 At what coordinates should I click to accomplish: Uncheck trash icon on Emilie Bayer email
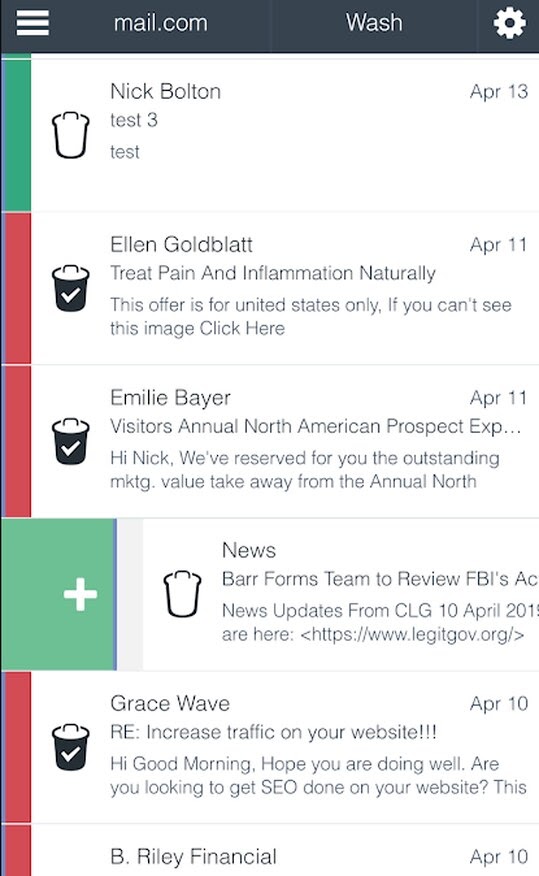[70, 441]
